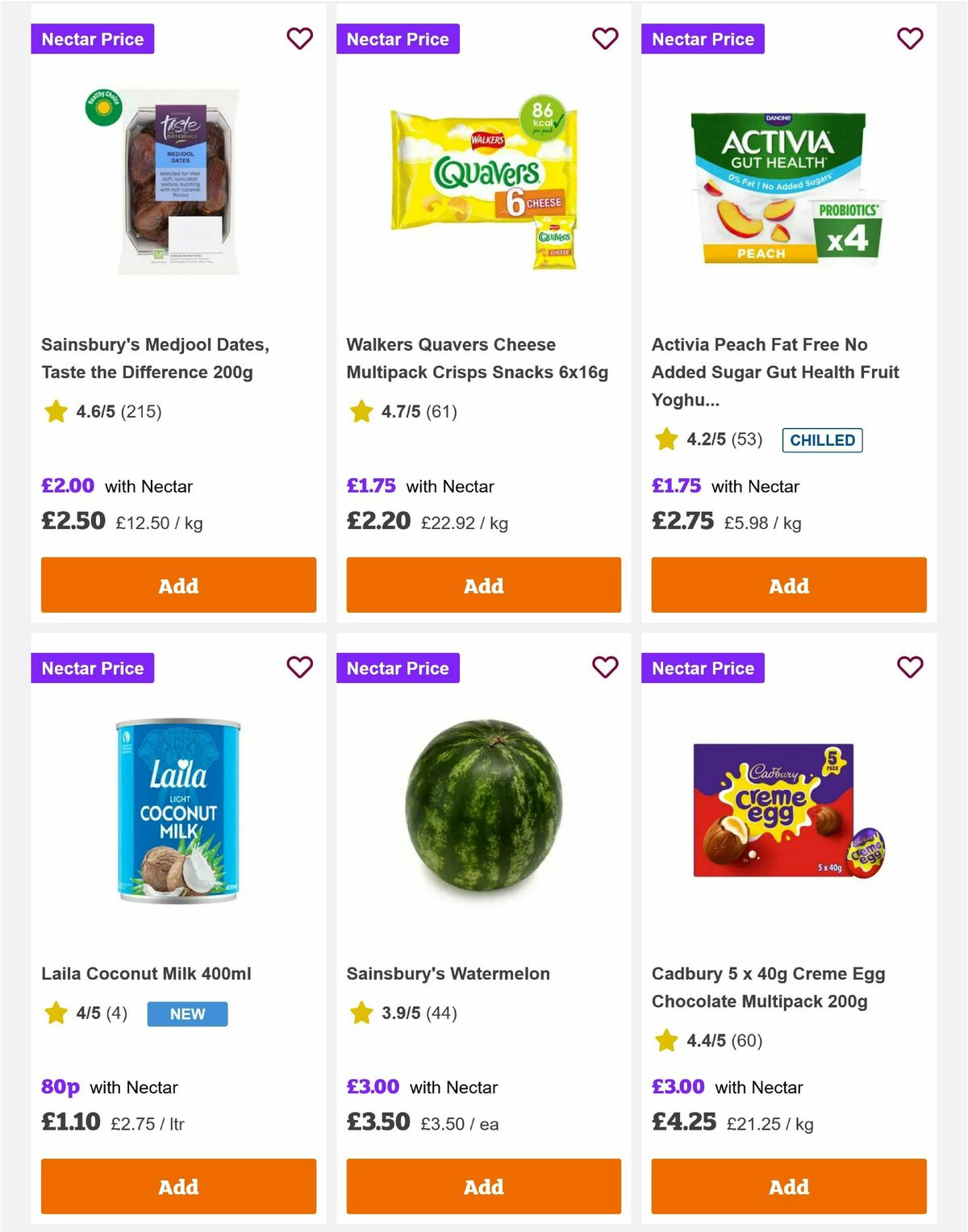Select the star icon beside Quavers rating
Viewport: 968px width, 1232px height.
(360, 411)
